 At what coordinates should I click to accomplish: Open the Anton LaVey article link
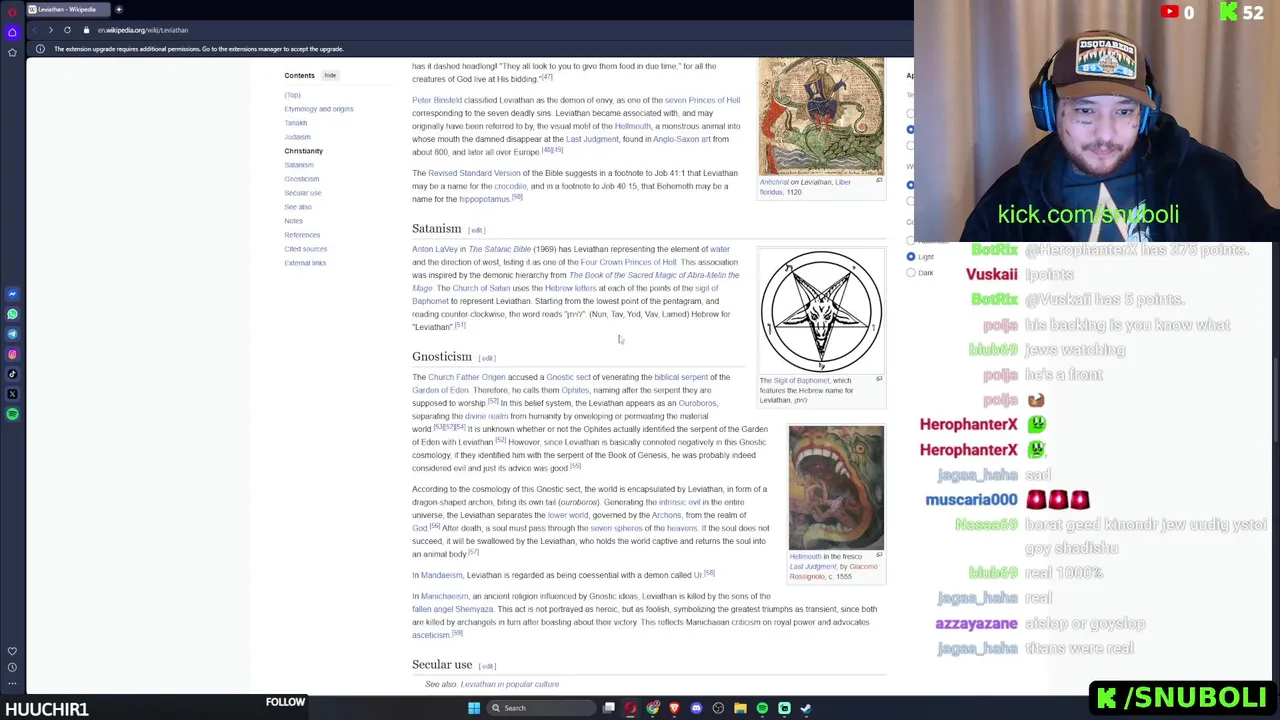pyautogui.click(x=434, y=249)
